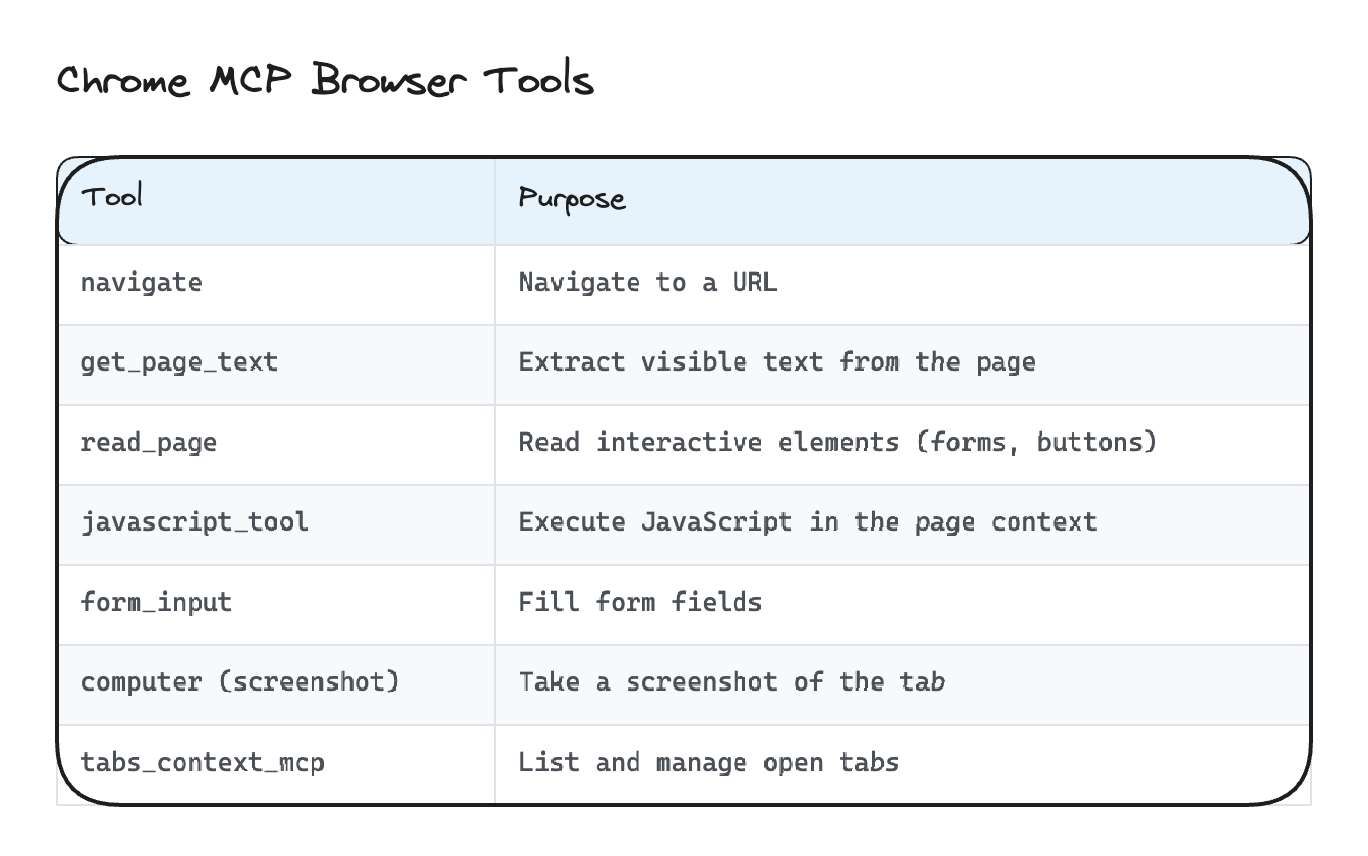Click 'Take a screenshot of the tab'
The width and height of the screenshot is (1368, 856).
coord(731,682)
